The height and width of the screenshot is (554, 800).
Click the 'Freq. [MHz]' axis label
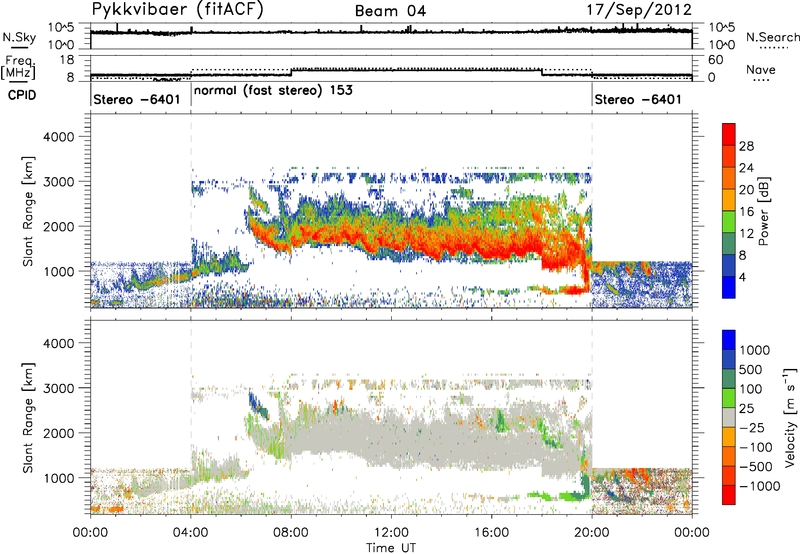pyautogui.click(x=19, y=68)
